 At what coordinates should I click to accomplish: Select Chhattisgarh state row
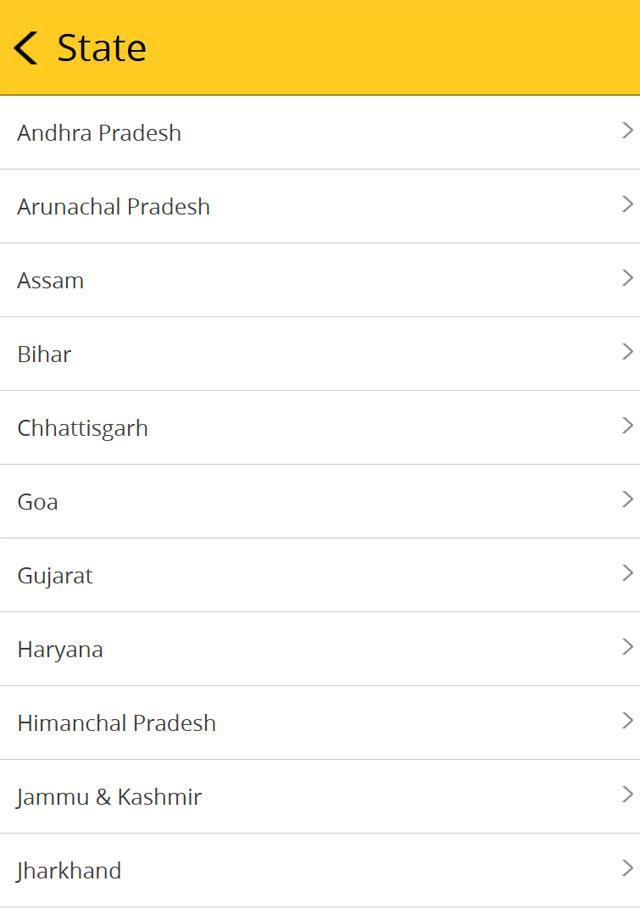click(82, 429)
